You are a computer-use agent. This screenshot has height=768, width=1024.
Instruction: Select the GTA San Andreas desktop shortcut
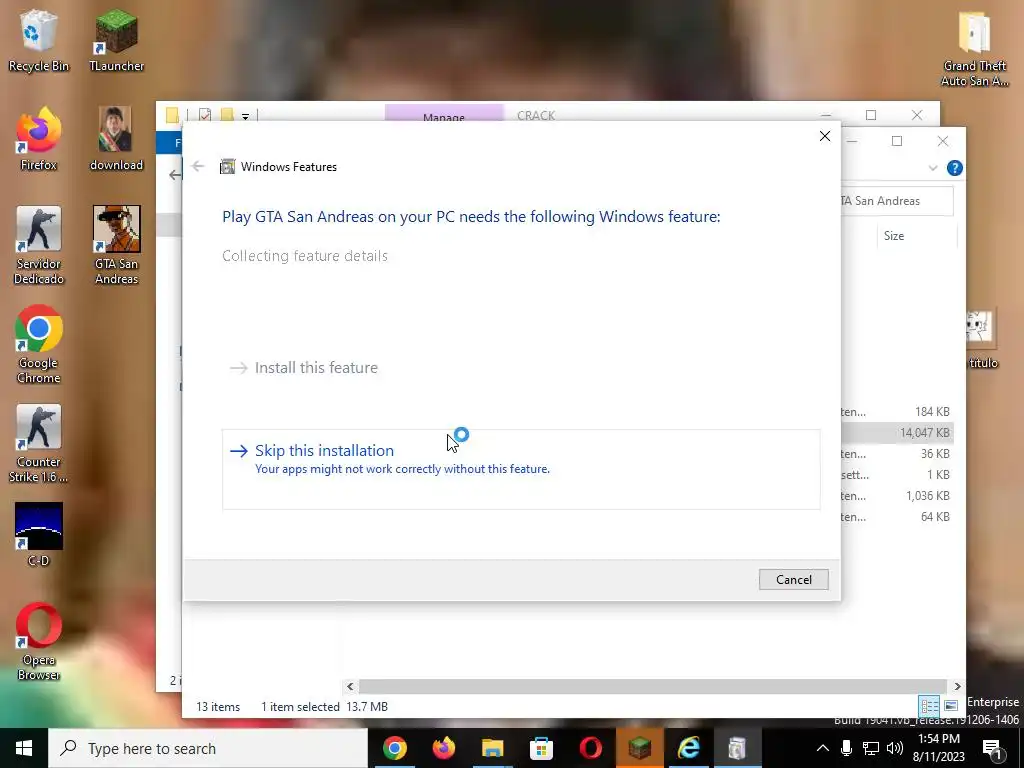pos(116,246)
